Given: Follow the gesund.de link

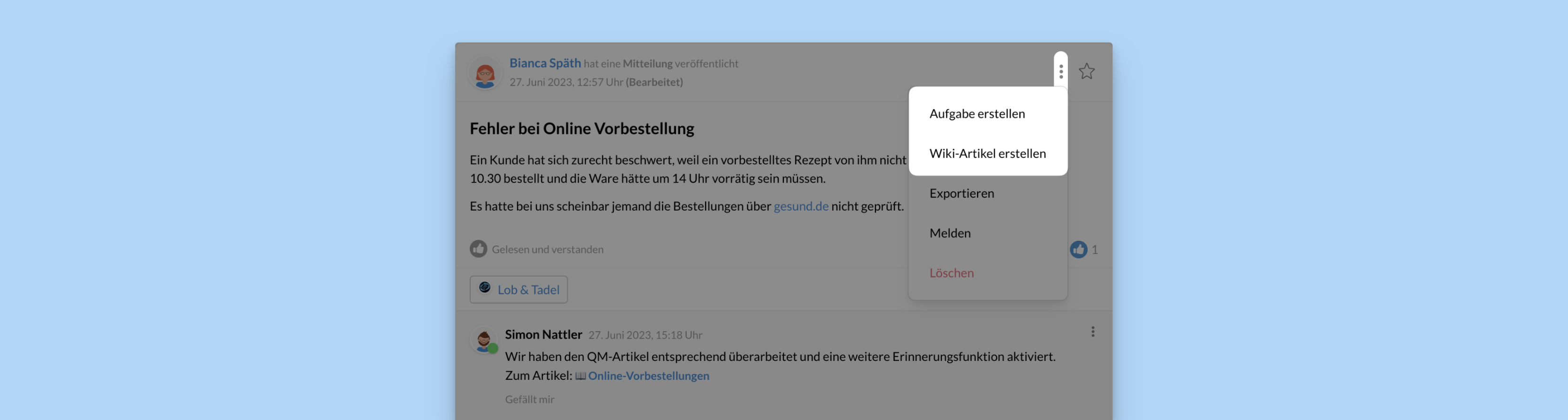Looking at the screenshot, I should (x=801, y=206).
